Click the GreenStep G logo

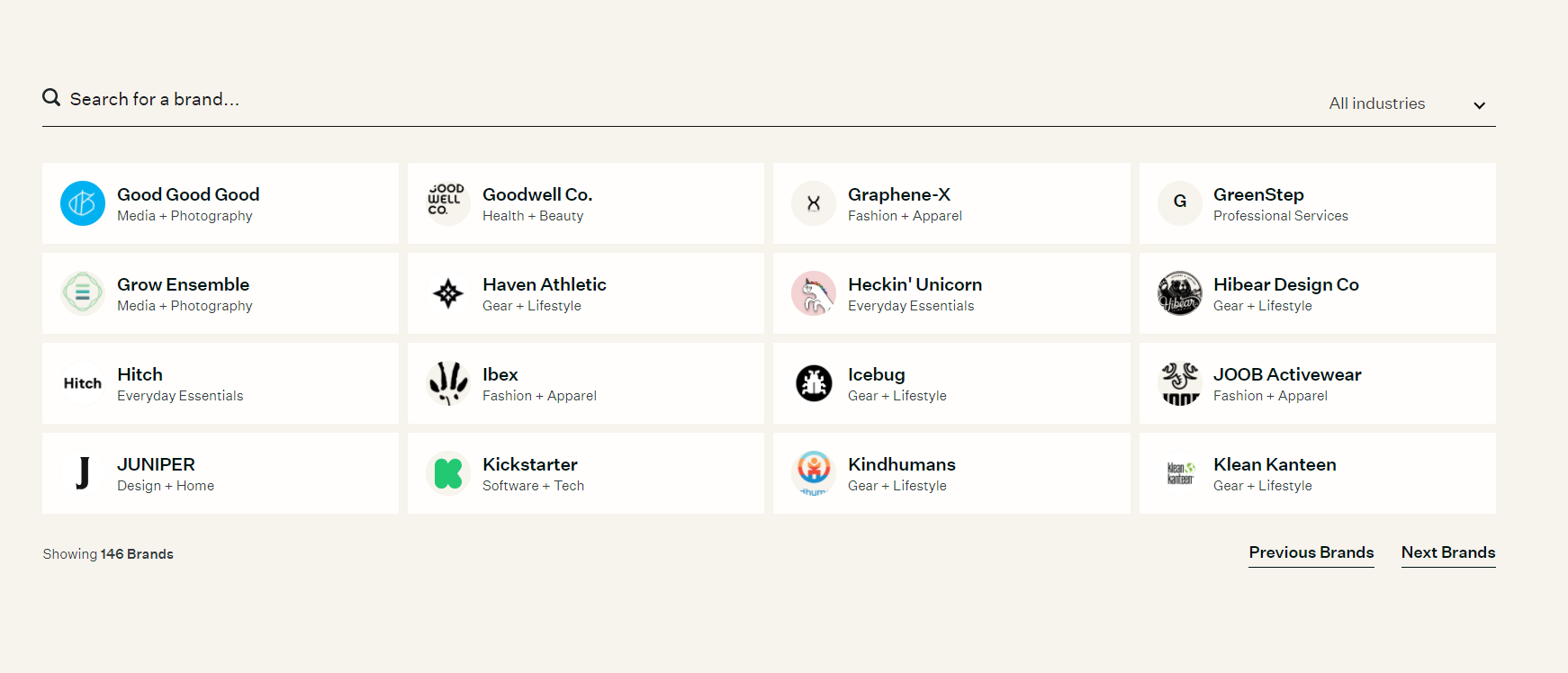click(1180, 203)
